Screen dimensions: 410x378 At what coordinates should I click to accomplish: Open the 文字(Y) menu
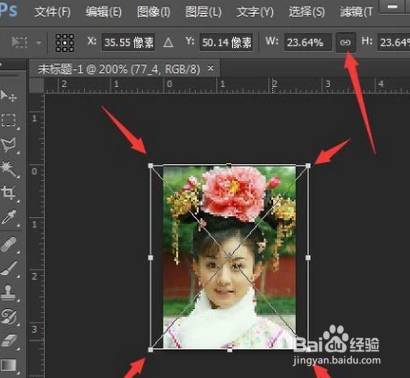pos(255,12)
